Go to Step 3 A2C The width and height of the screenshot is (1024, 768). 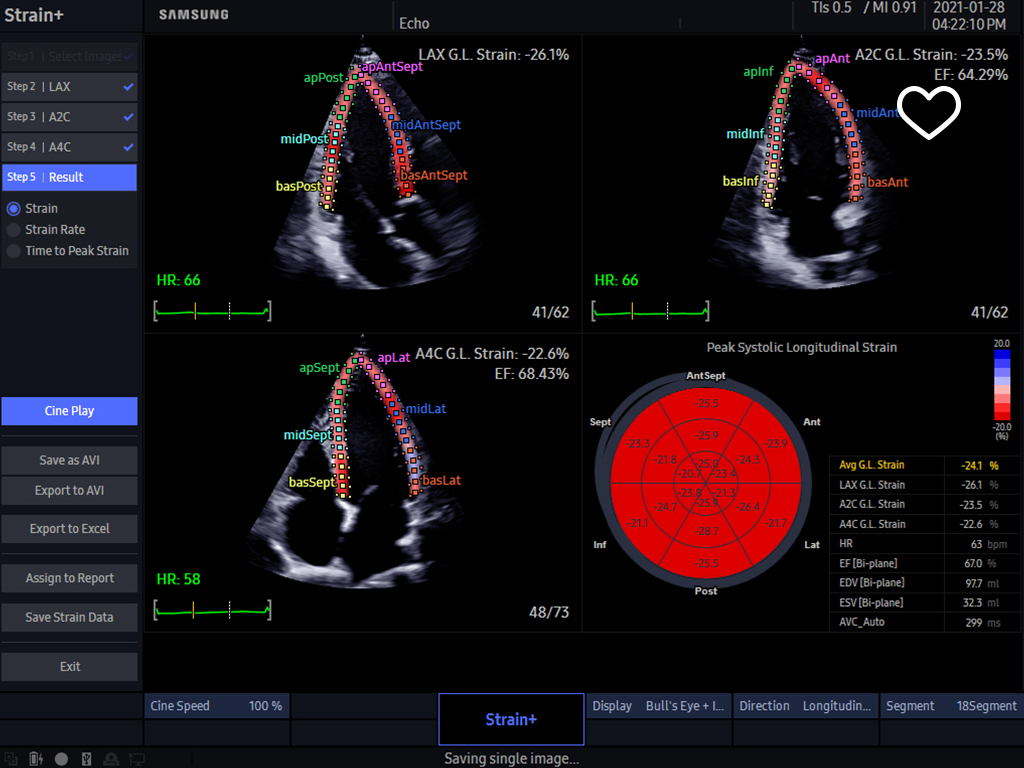(x=69, y=117)
